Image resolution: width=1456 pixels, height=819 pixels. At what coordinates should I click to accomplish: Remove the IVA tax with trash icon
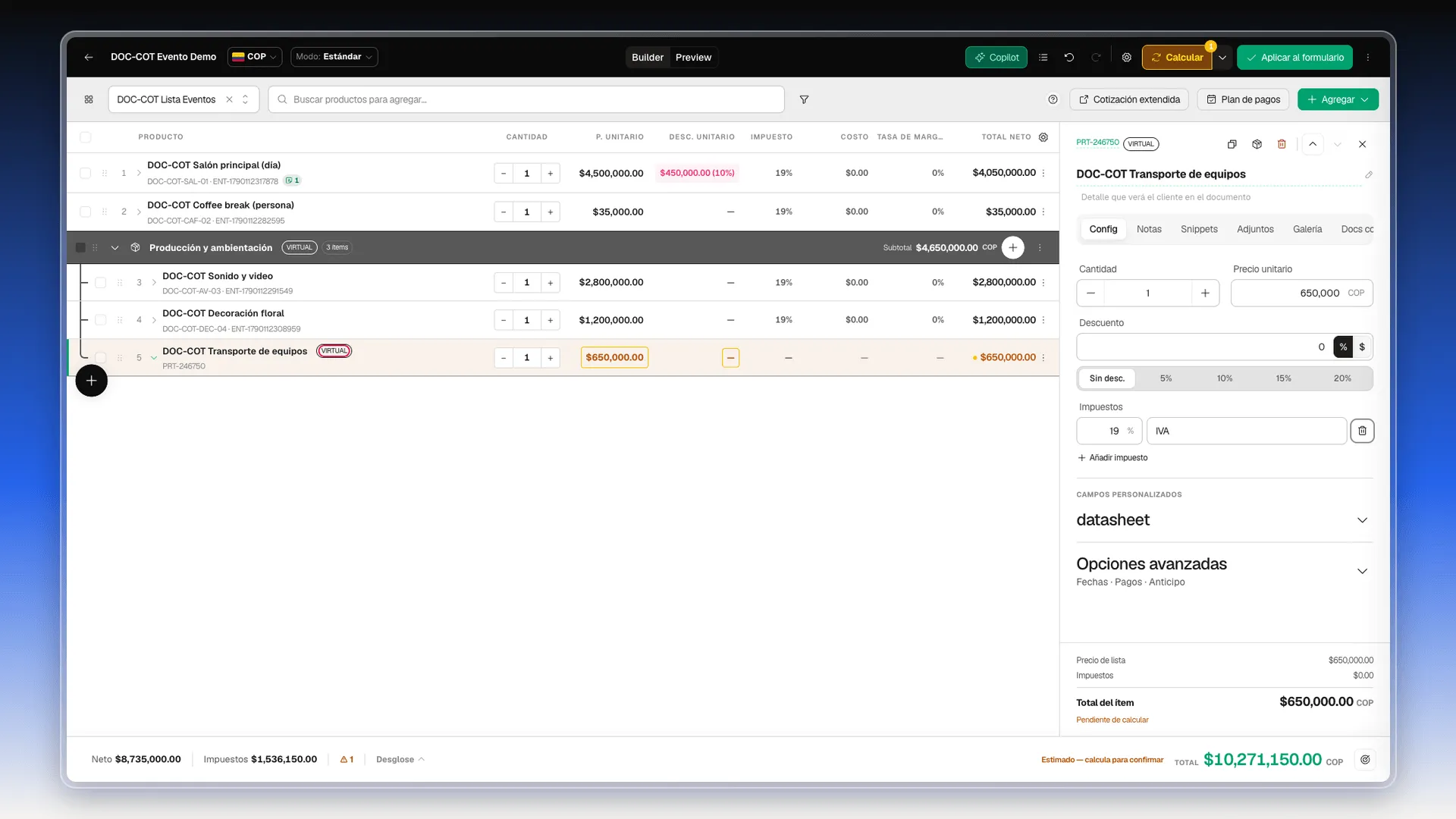click(1362, 431)
